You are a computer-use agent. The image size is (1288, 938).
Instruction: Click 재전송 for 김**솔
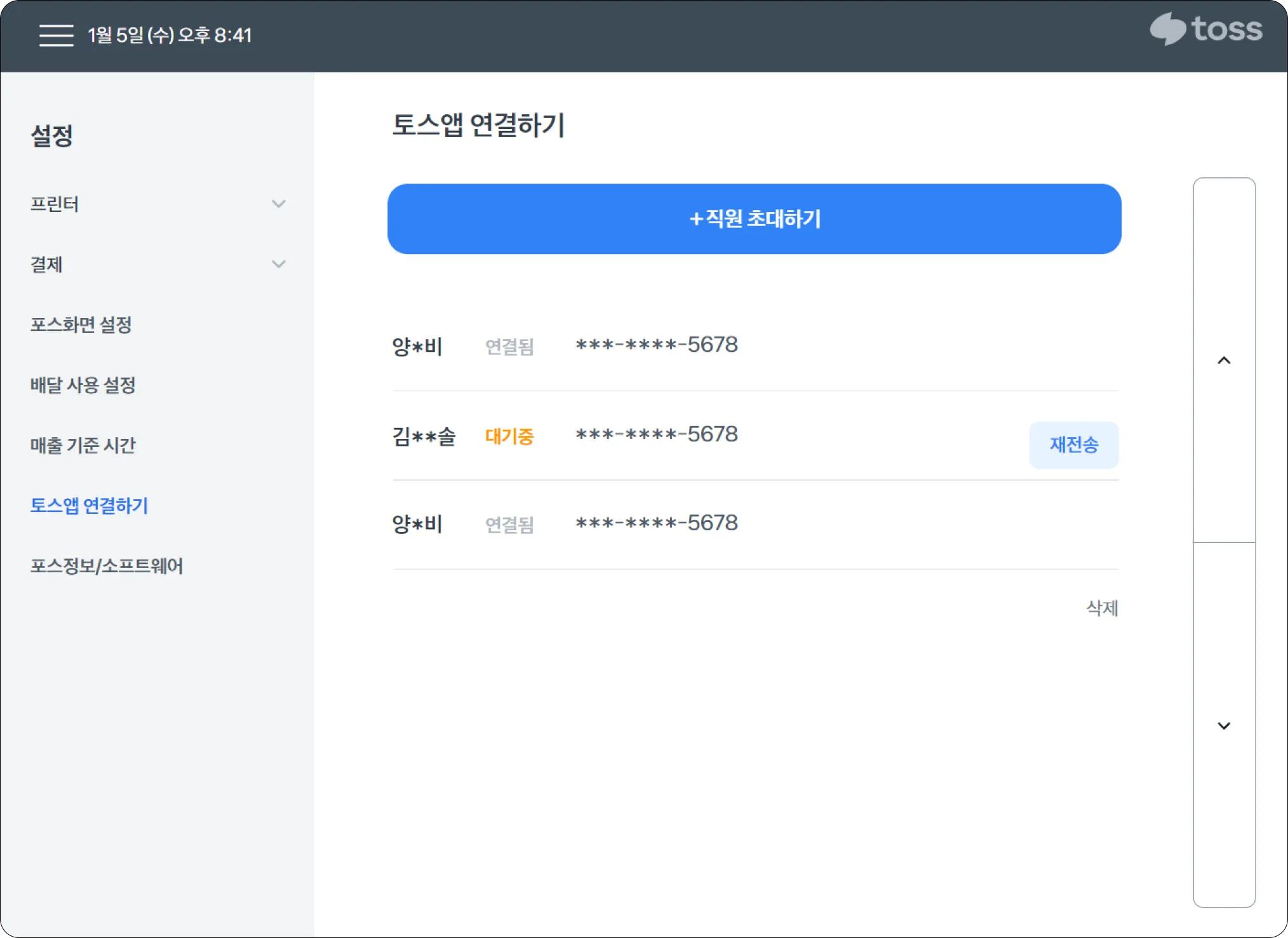[x=1073, y=445]
